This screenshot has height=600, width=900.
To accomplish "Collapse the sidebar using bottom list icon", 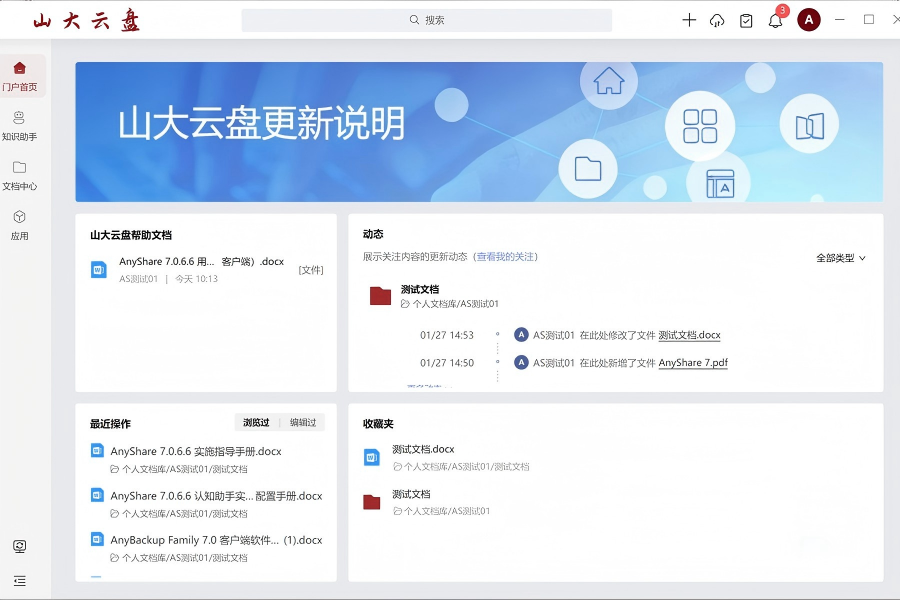I will (20, 580).
